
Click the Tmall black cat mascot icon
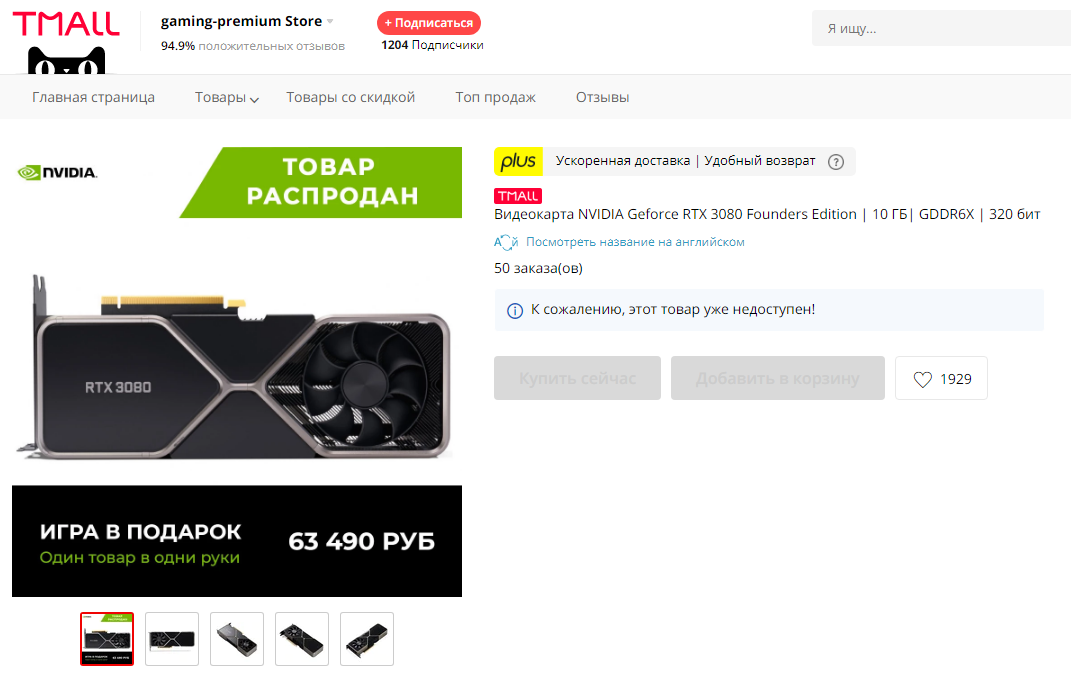coord(66,61)
